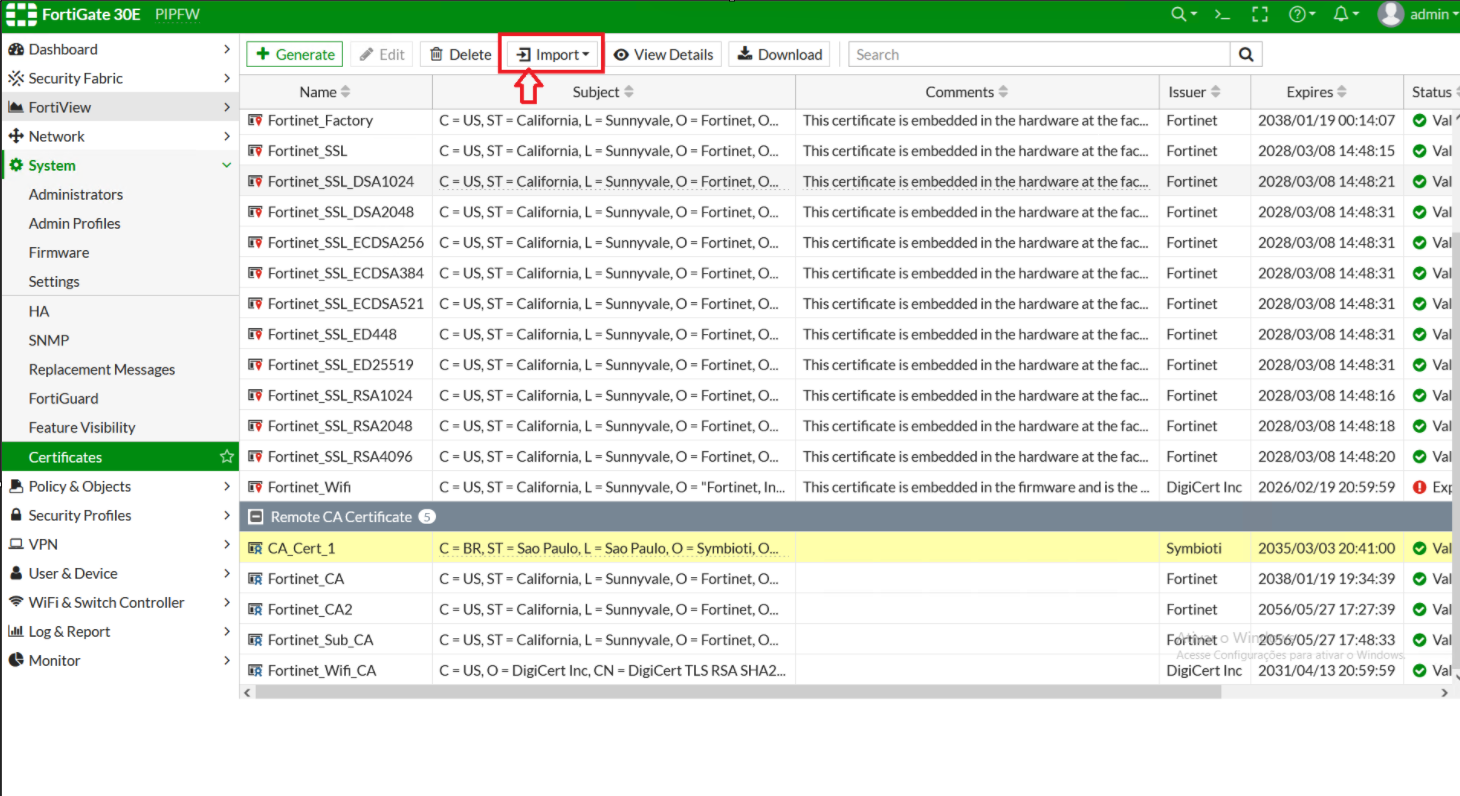Screen dimensions: 1460x796
Task: Open the notifications bell
Action: [x=1346, y=14]
